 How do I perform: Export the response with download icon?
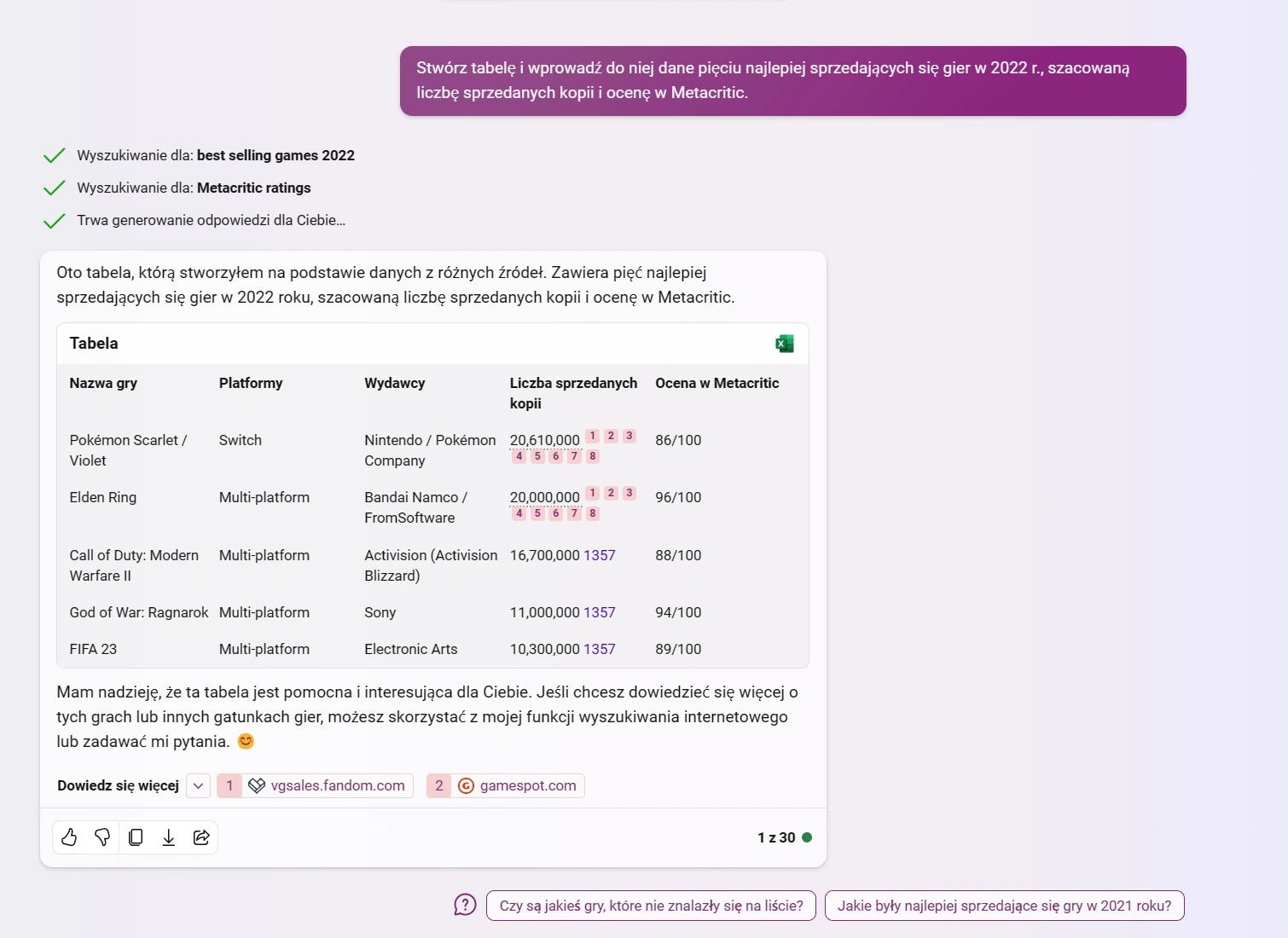[x=169, y=837]
